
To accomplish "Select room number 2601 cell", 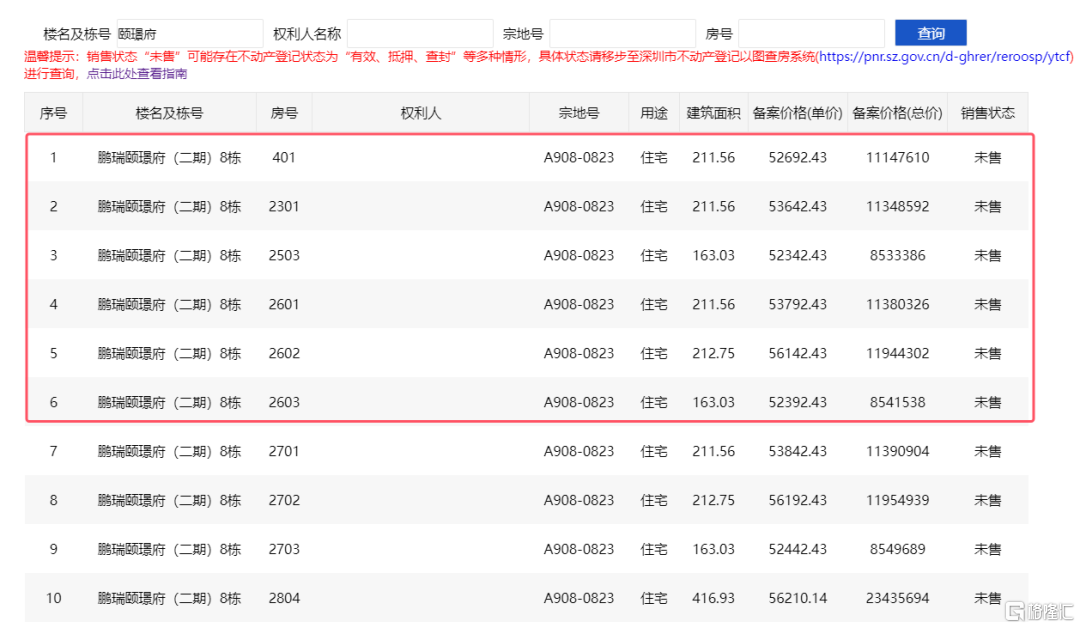I will tap(284, 304).
